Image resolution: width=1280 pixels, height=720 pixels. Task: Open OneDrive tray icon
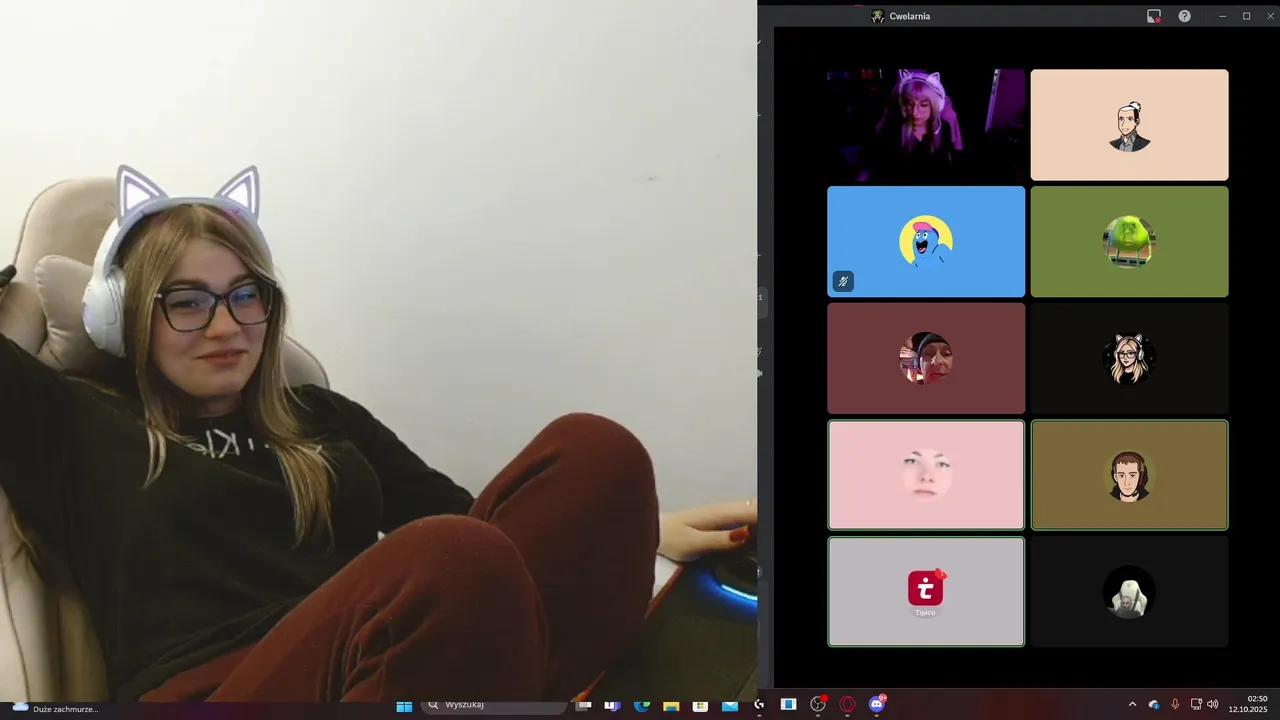1154,704
